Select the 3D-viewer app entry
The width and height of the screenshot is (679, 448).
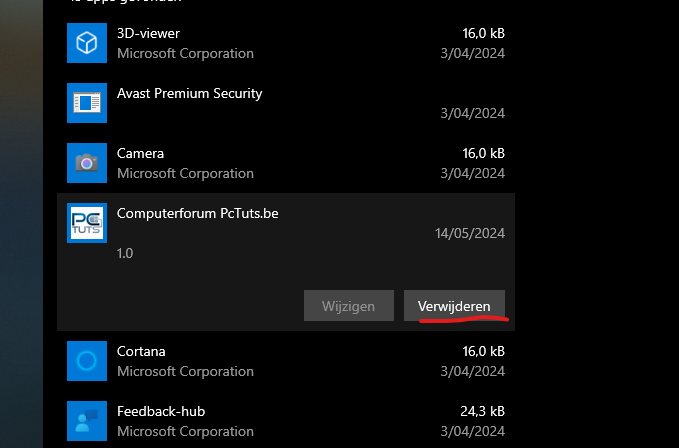pyautogui.click(x=286, y=43)
